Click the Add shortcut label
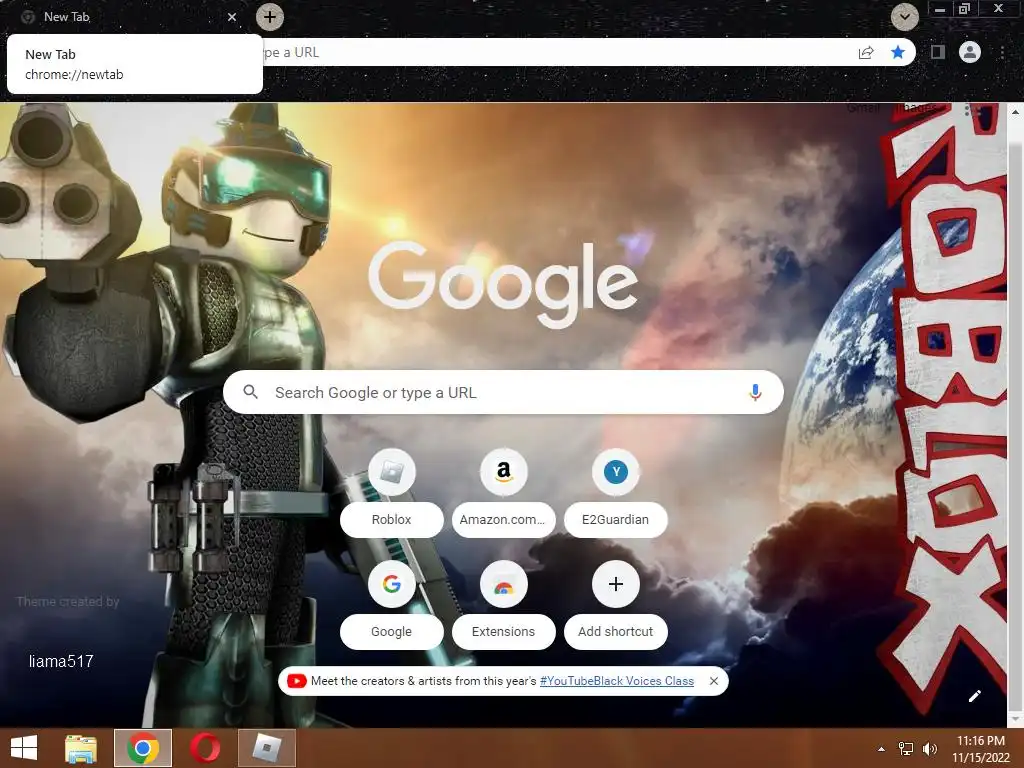This screenshot has height=768, width=1024. tap(615, 632)
